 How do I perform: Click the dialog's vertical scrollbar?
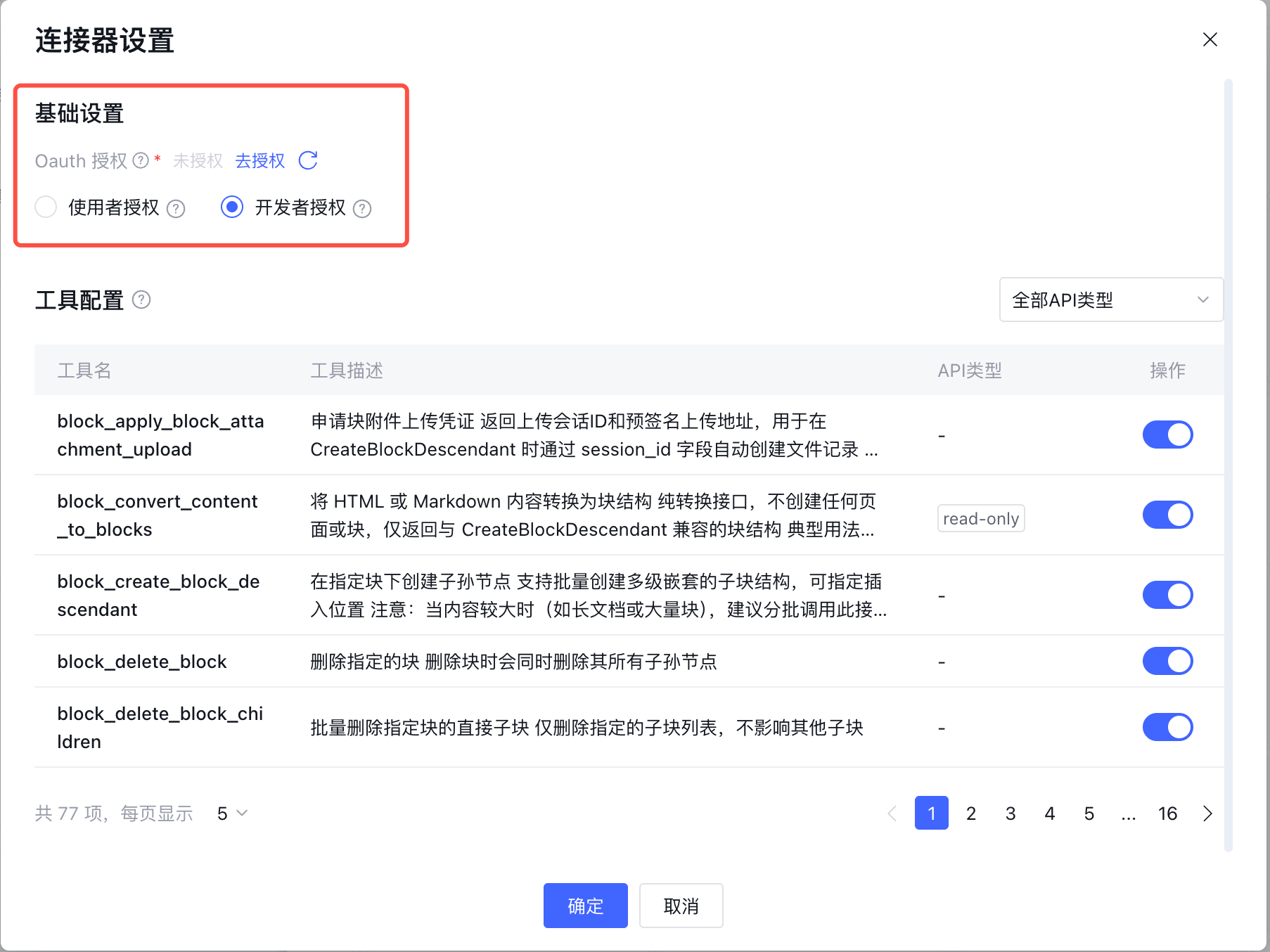click(1229, 464)
